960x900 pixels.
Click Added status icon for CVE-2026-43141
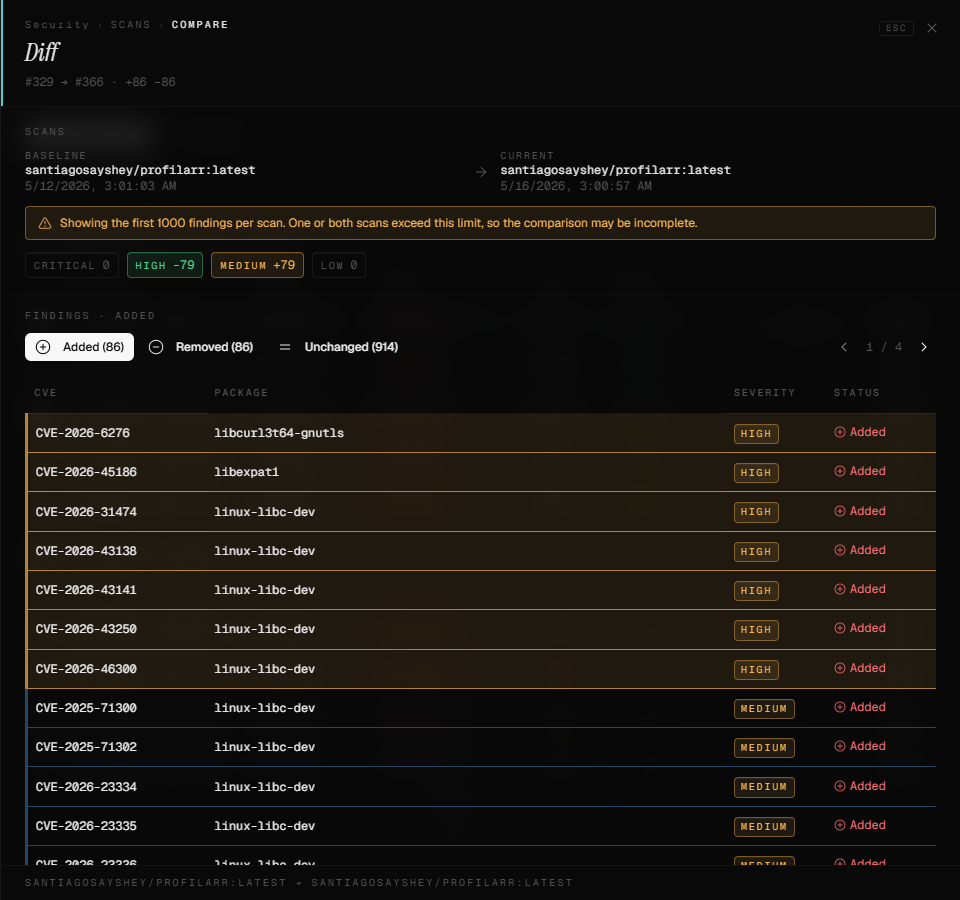point(840,590)
